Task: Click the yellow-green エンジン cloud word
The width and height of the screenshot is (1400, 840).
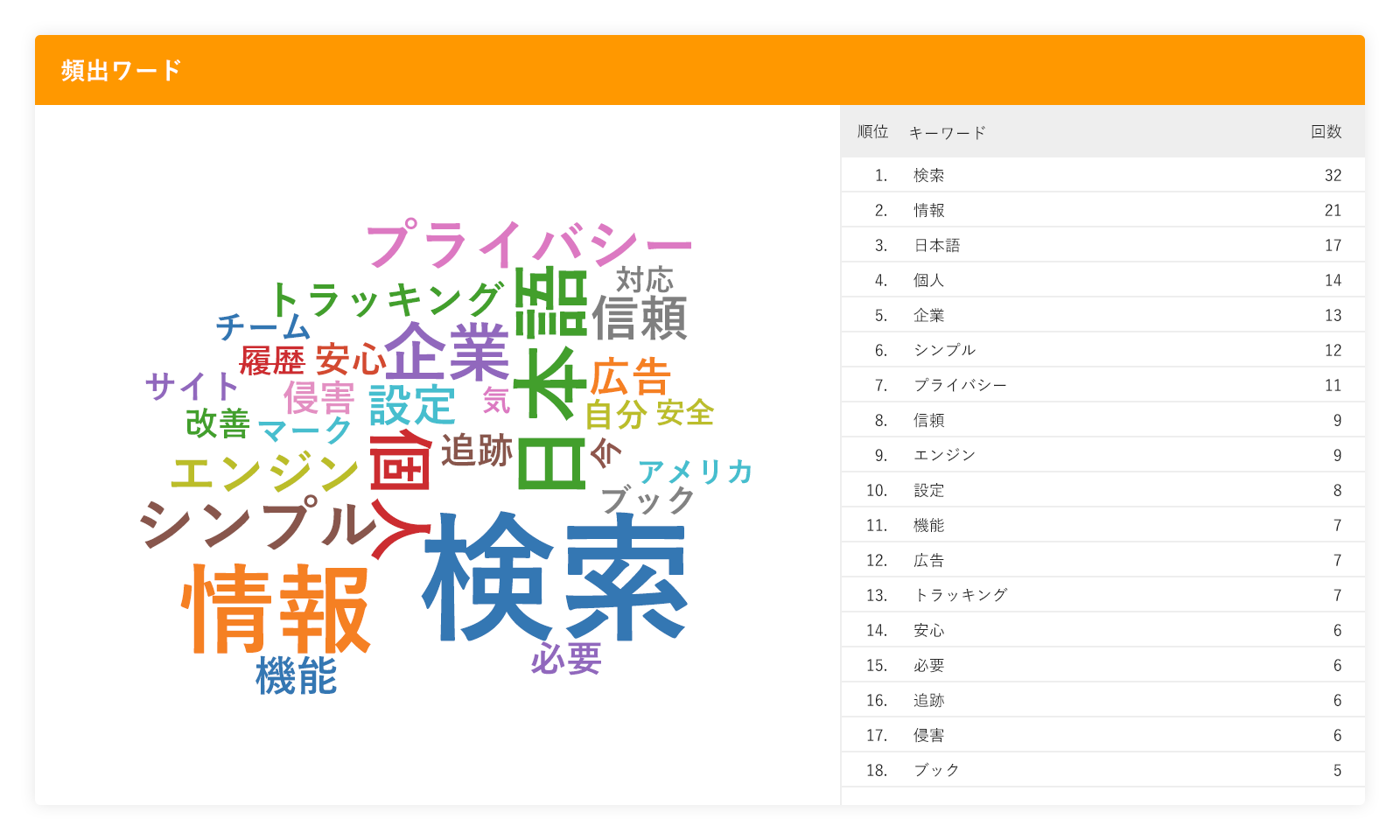Action: 265,473
